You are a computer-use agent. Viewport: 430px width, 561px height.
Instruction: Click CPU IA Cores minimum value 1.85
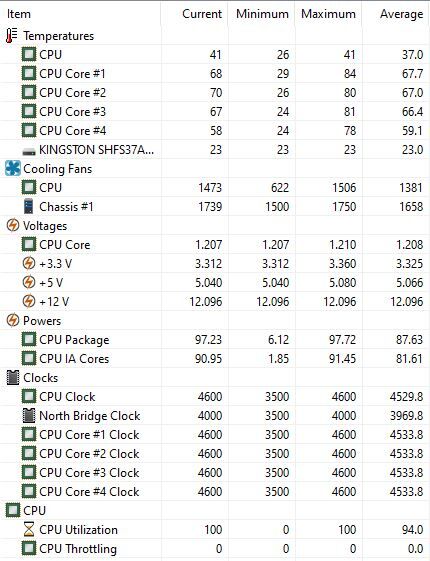[x=278, y=358]
